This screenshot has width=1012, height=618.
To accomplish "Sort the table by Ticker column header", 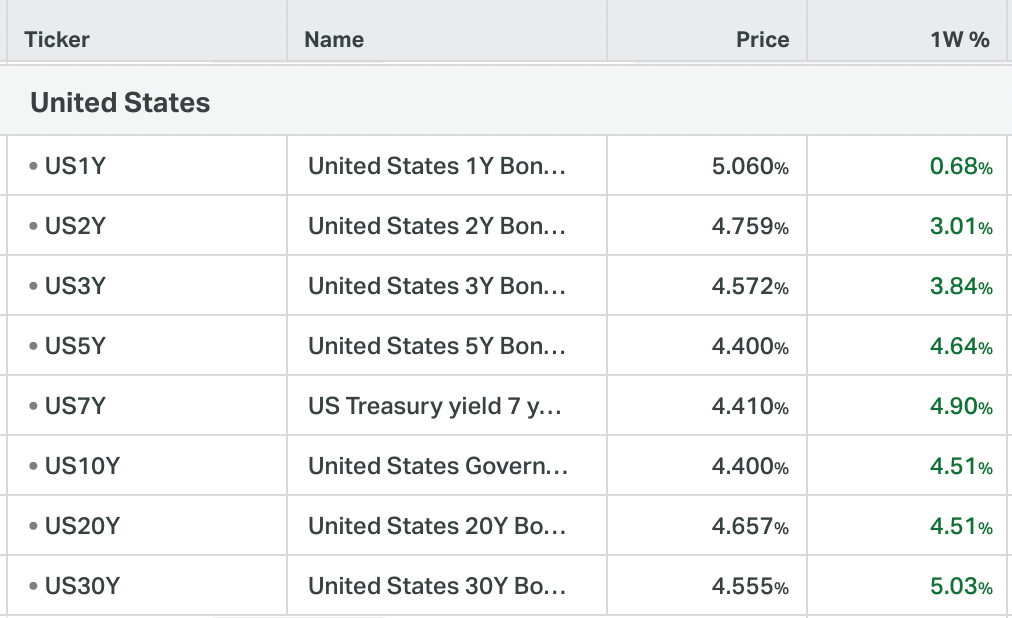I will click(57, 40).
